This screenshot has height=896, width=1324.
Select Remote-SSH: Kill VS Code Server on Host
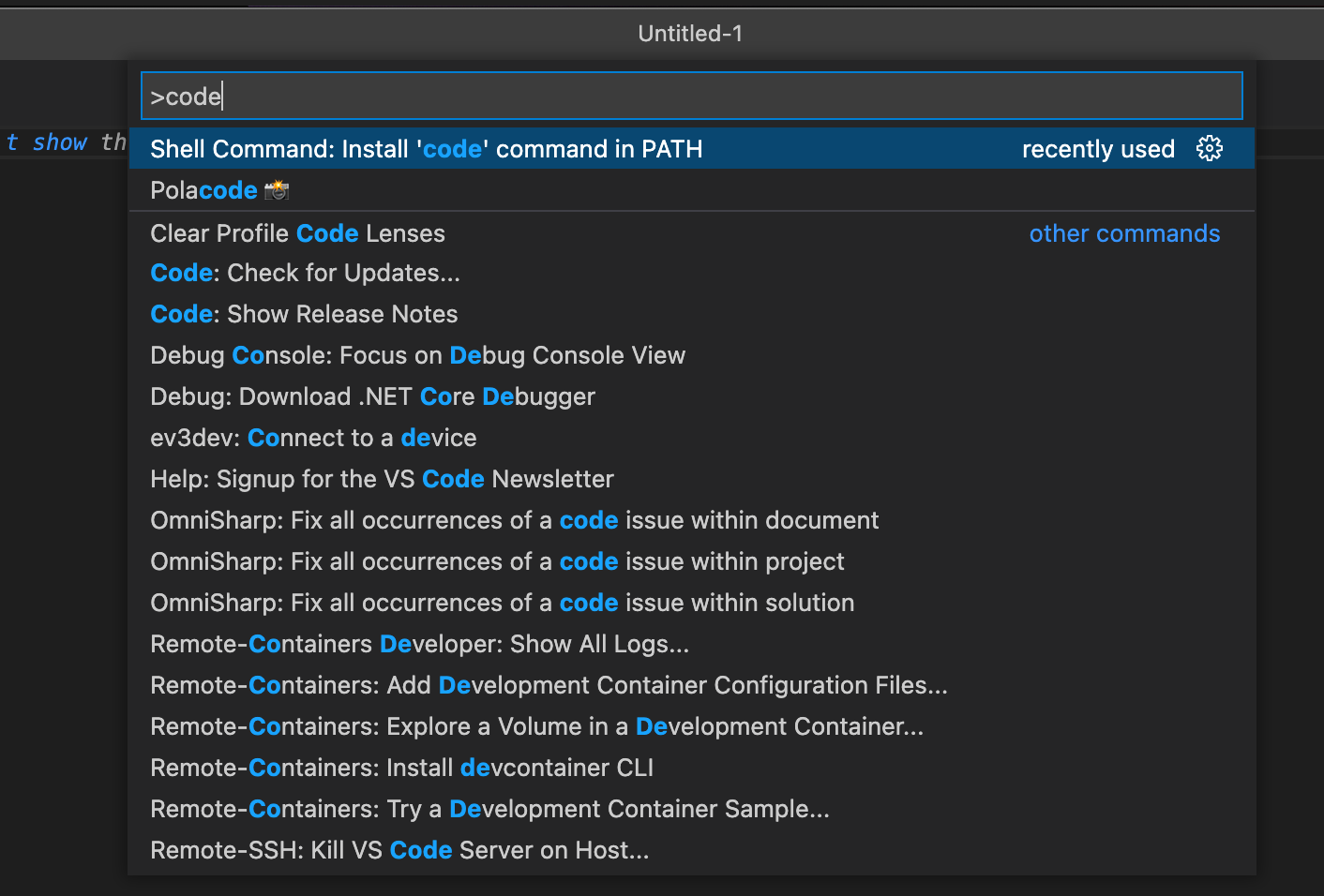point(692,850)
